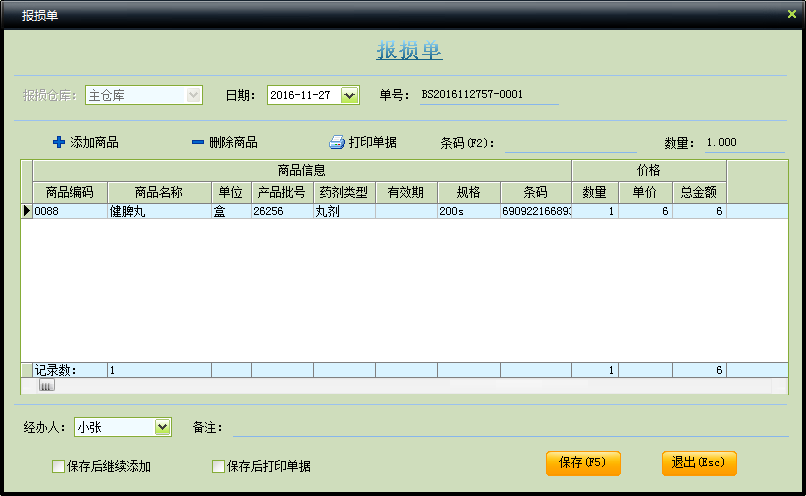Viewport: 806px width, 496px height.
Task: Click the 条码(F2) input field
Action: (571, 143)
